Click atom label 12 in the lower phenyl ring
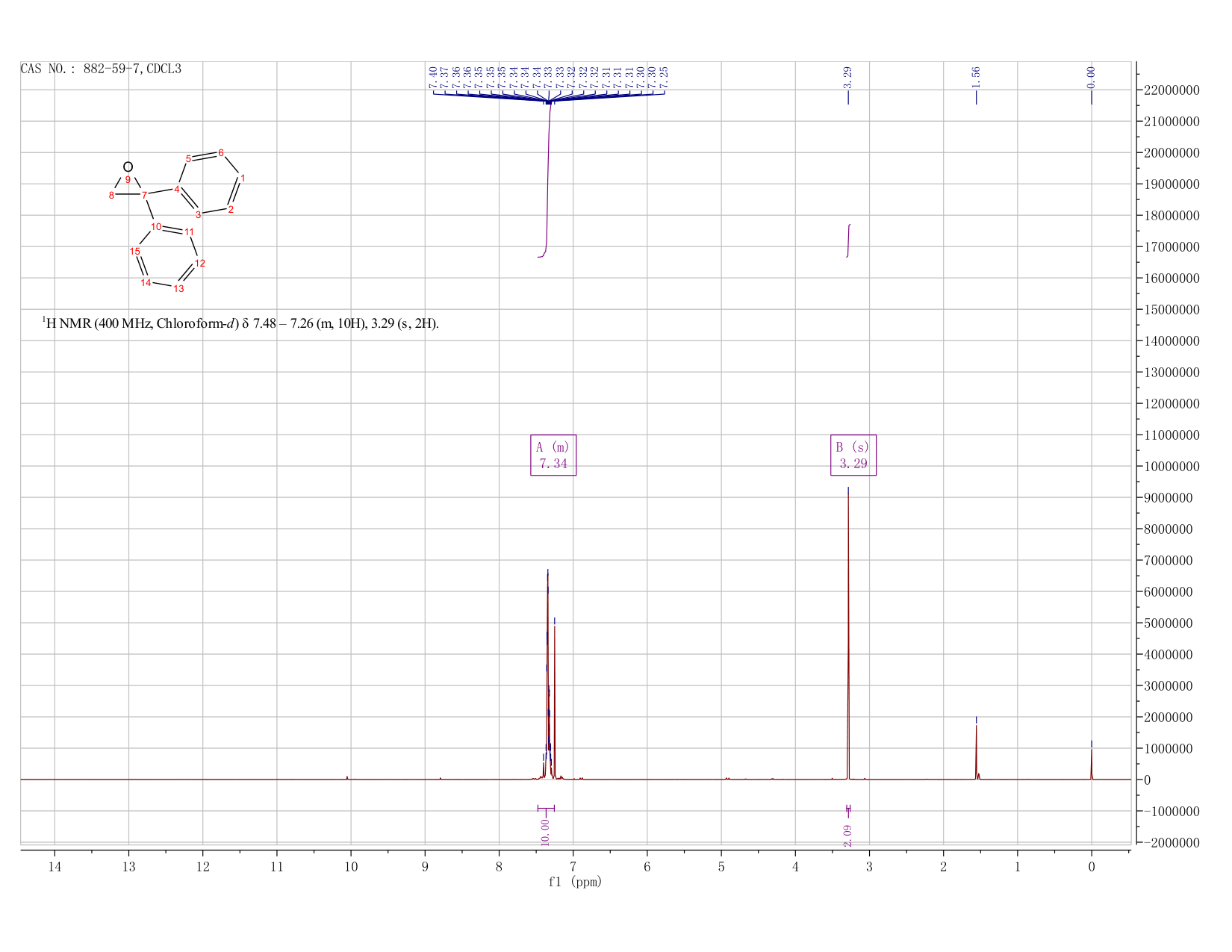This screenshot has height=952, width=1232. tap(200, 263)
